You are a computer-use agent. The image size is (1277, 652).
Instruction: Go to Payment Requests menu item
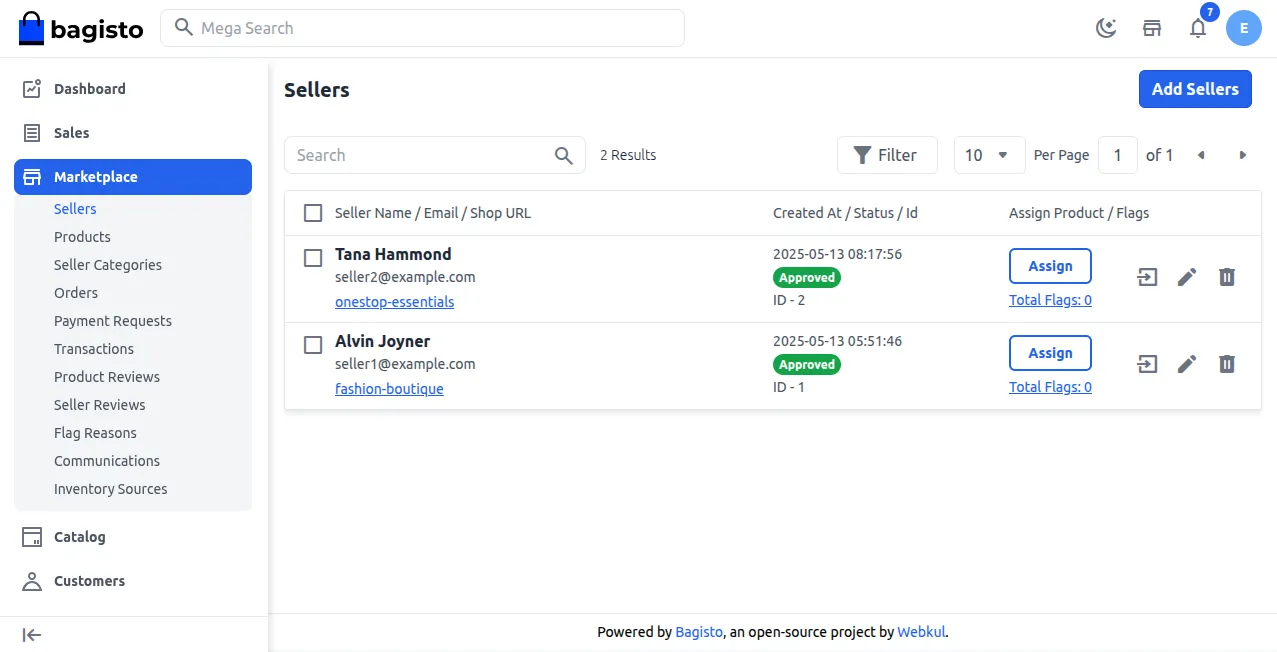click(113, 321)
